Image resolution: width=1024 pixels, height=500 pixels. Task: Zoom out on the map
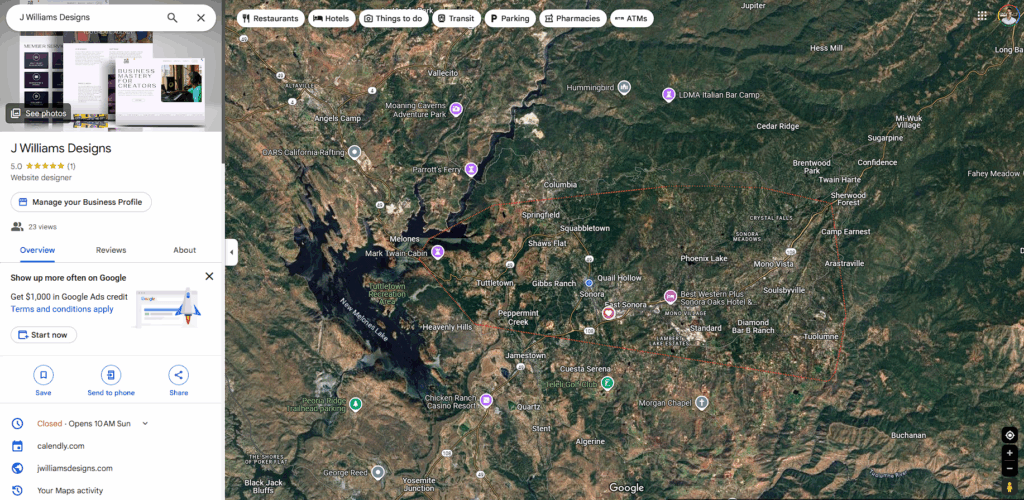click(1010, 468)
